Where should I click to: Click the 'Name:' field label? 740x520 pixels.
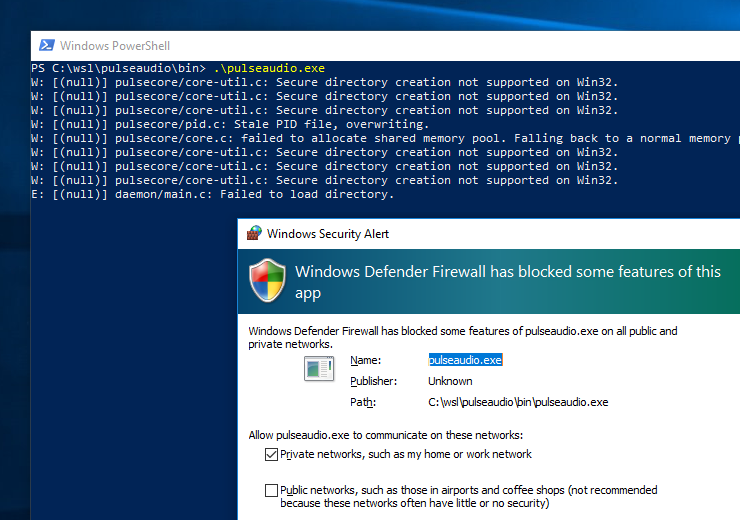(x=366, y=359)
